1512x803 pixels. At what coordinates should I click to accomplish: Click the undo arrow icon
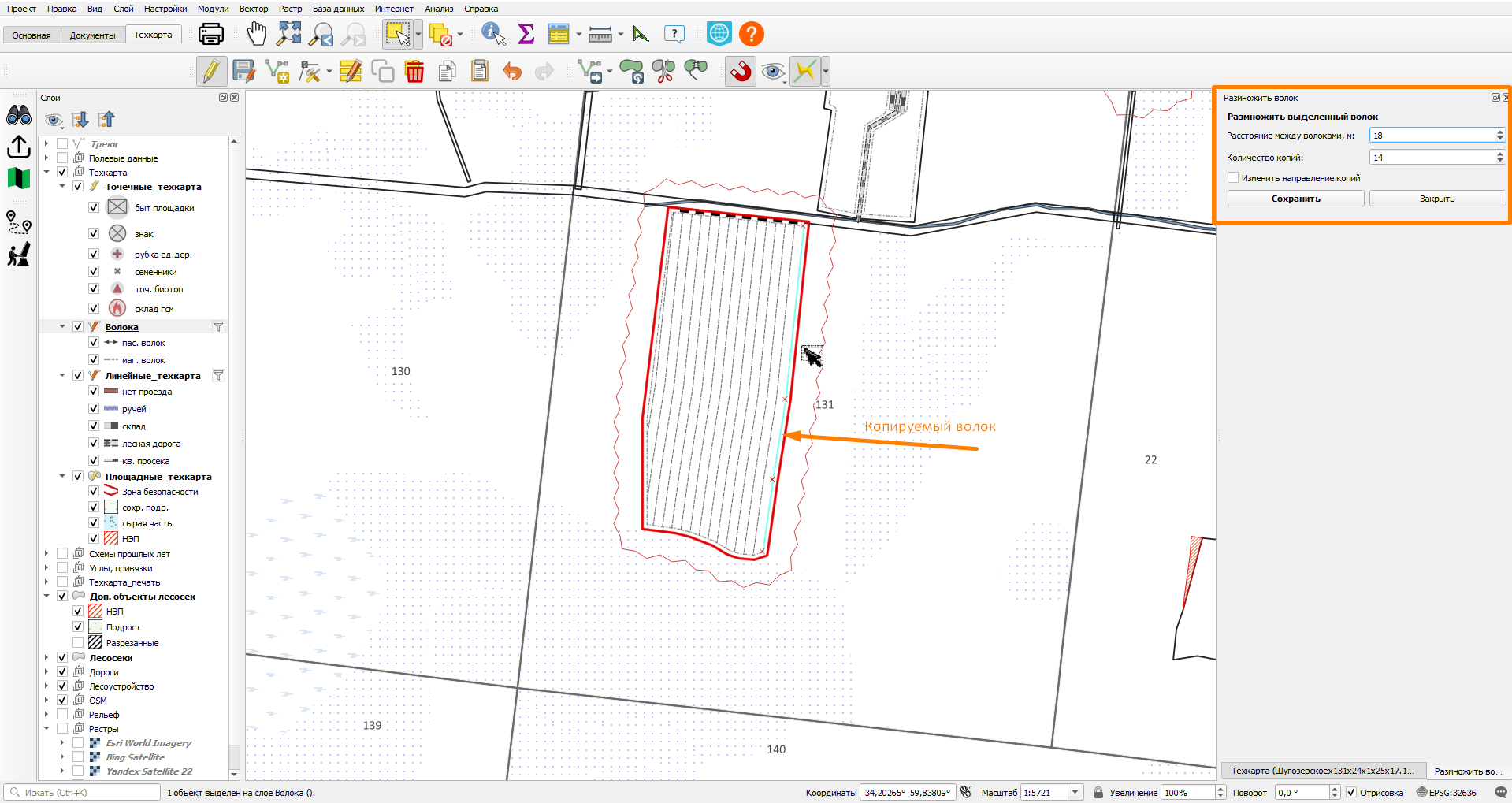[x=512, y=72]
